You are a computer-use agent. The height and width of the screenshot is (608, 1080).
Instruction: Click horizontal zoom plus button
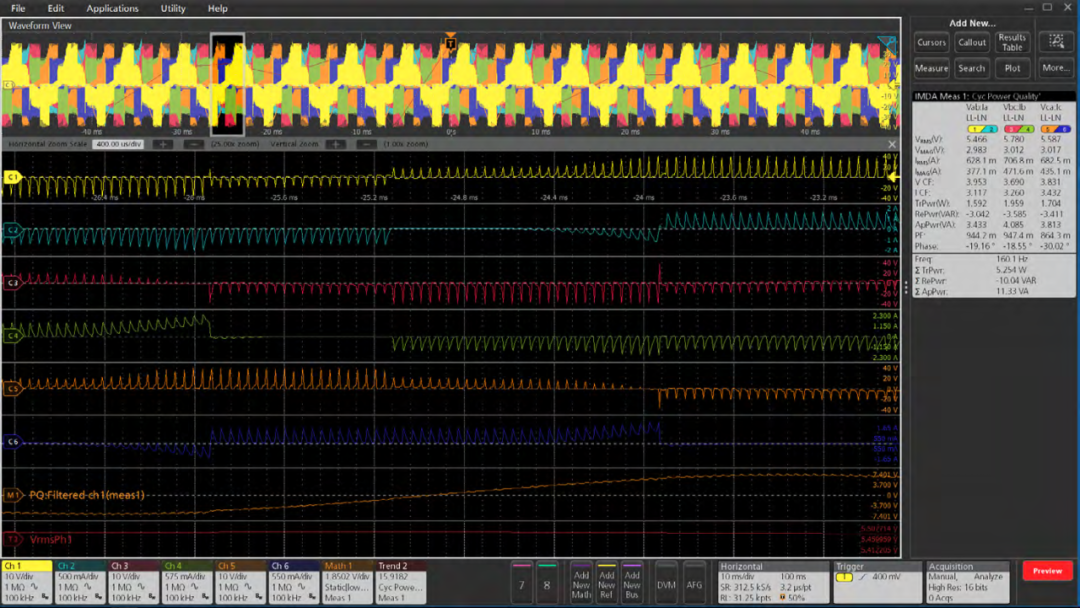coord(162,144)
